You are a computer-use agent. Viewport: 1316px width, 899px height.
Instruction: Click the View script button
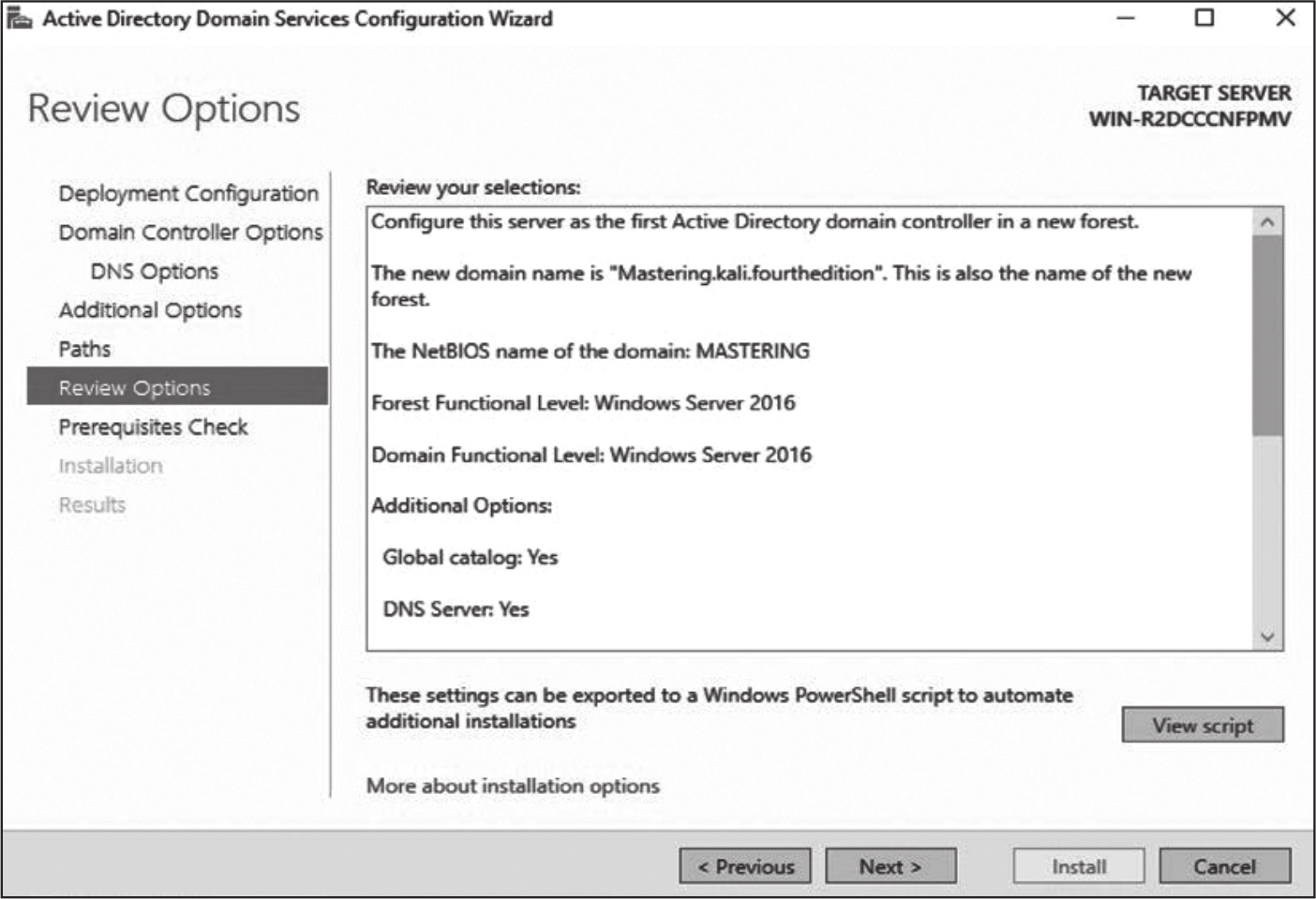click(x=1203, y=726)
